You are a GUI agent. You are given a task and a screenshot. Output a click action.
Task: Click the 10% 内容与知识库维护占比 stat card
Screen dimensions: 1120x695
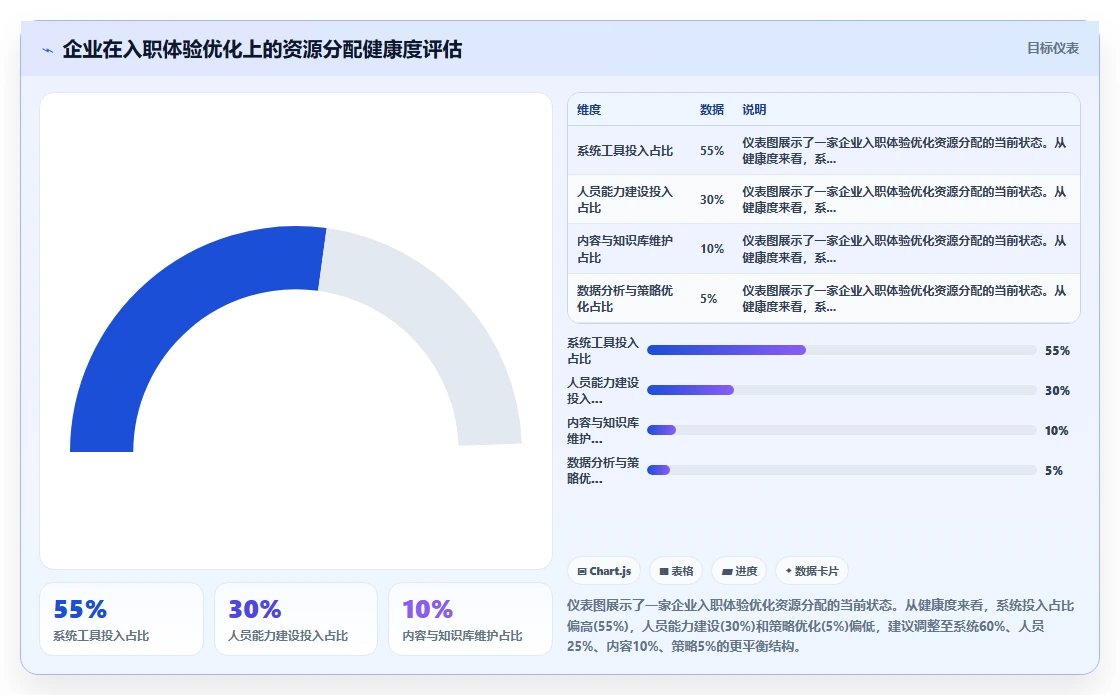tap(470, 619)
